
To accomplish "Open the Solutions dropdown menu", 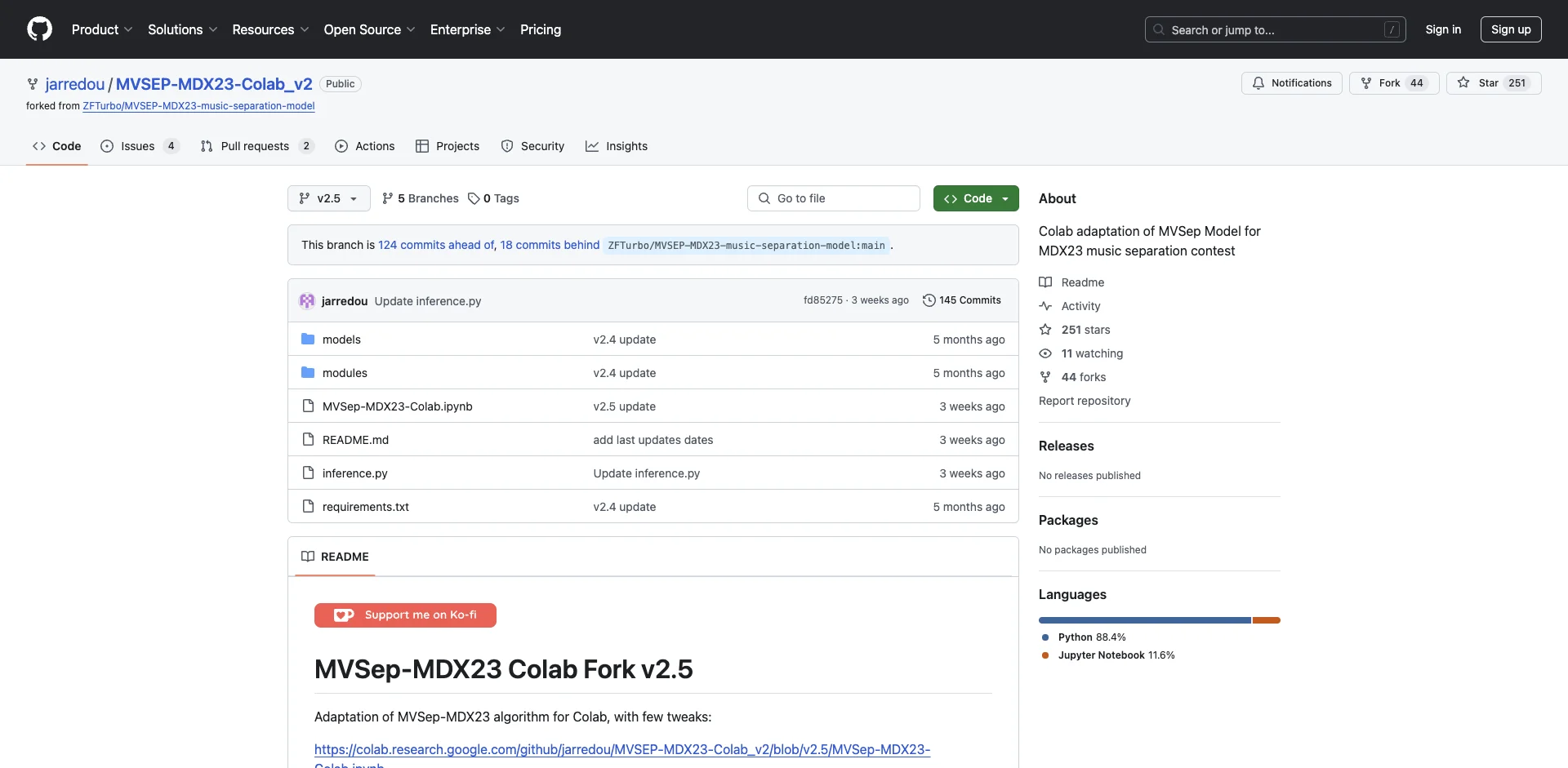I will click(183, 29).
